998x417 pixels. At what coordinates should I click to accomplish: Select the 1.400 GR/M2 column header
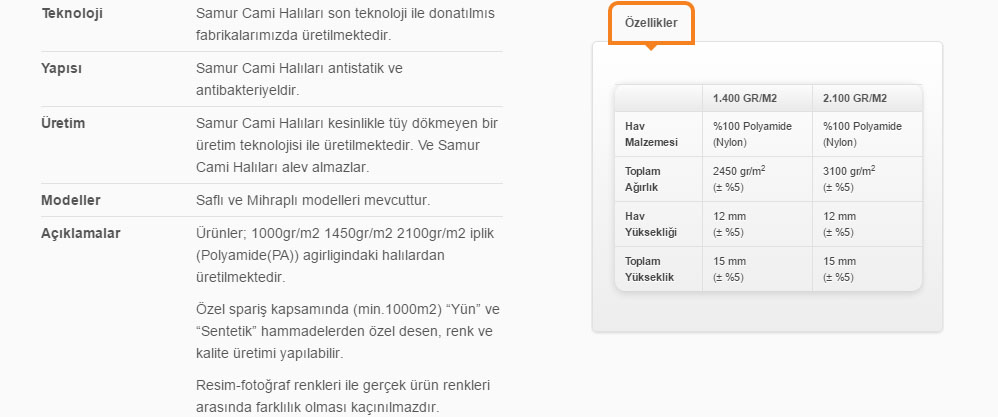coord(757,98)
